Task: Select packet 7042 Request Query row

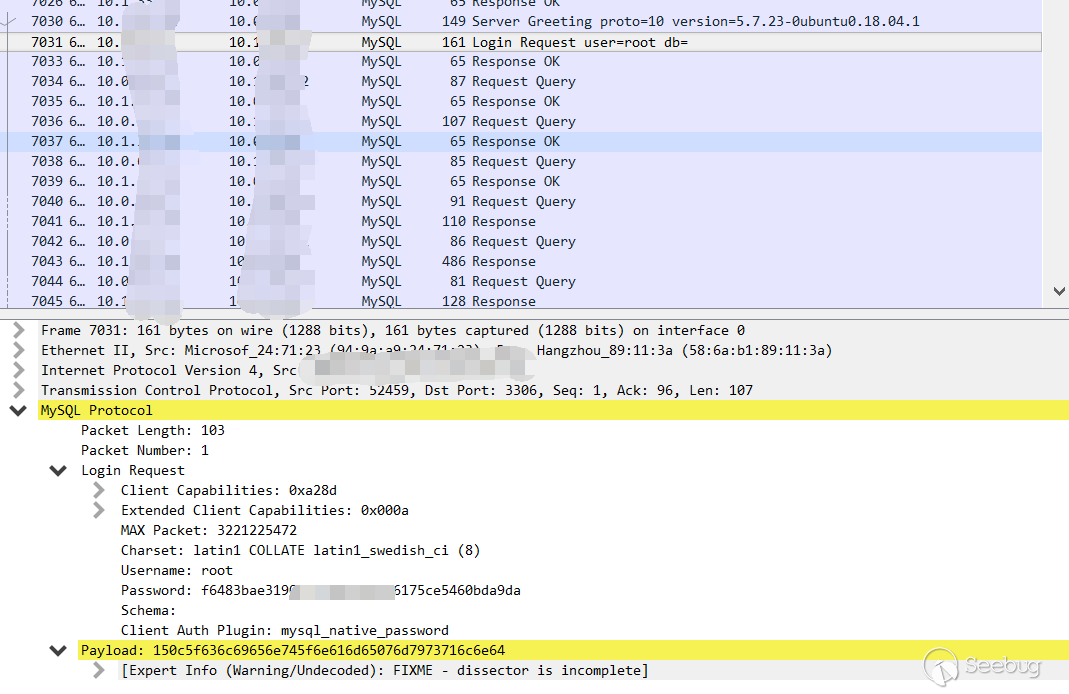Action: pos(521,241)
